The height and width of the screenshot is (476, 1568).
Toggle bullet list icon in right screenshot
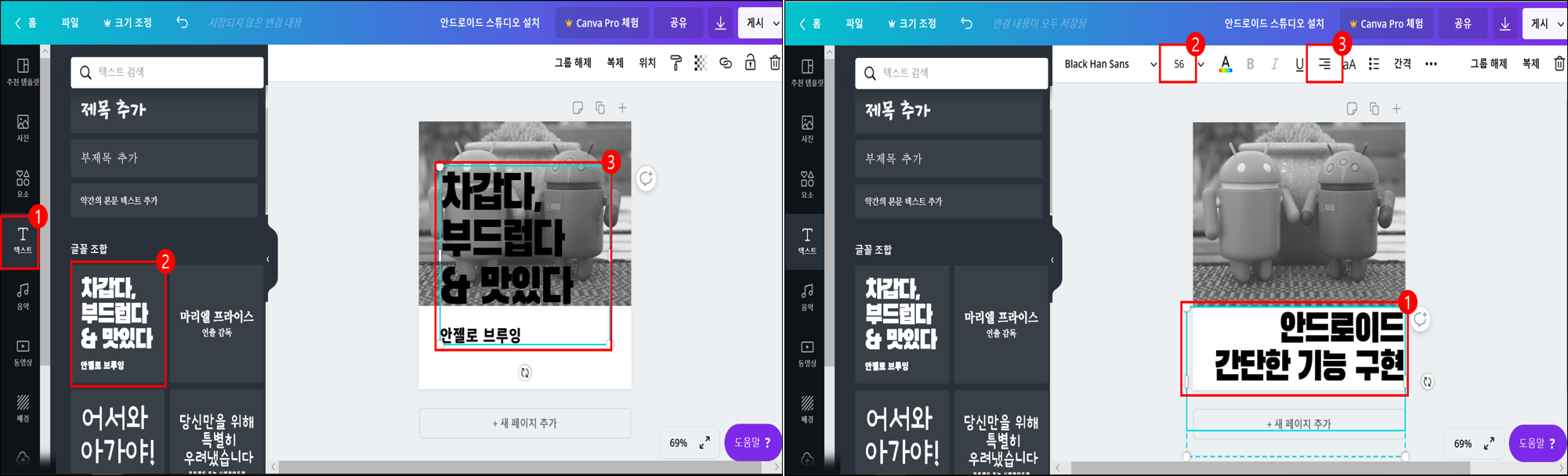[1374, 64]
